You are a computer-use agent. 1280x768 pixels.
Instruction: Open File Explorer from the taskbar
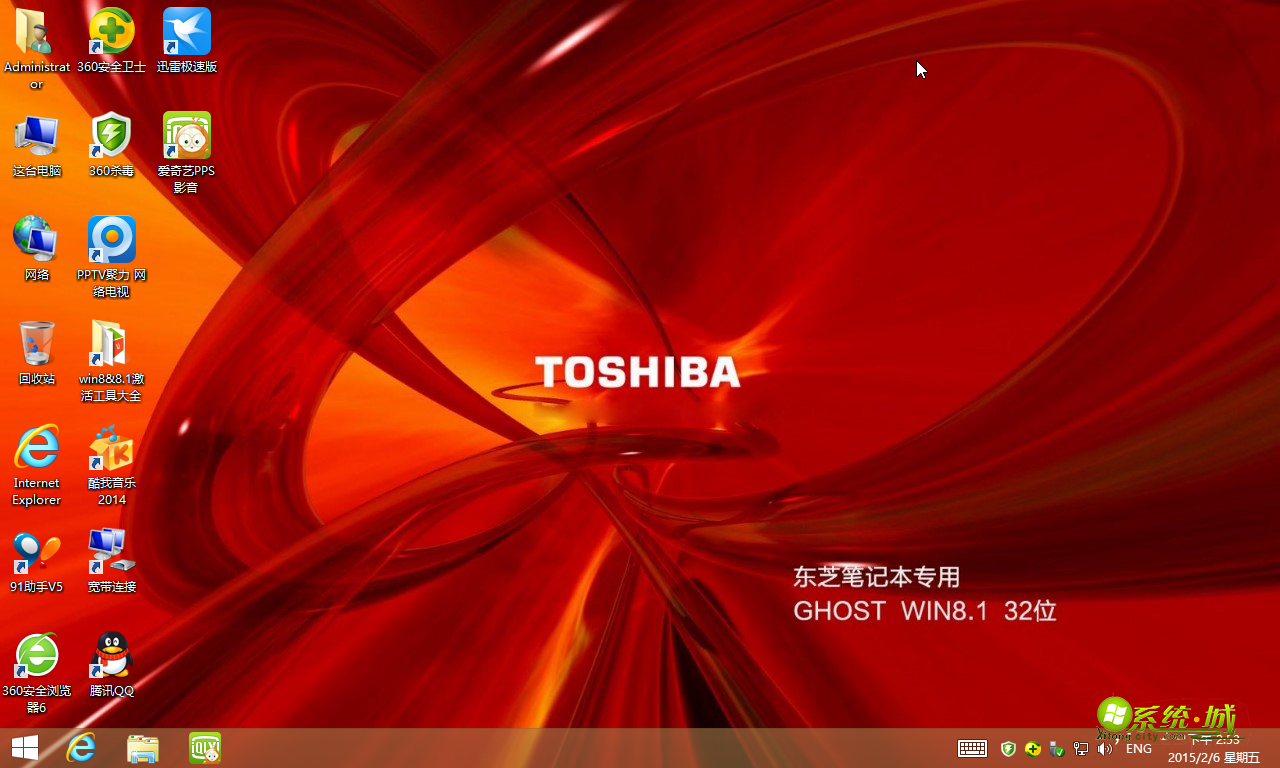(x=142, y=748)
